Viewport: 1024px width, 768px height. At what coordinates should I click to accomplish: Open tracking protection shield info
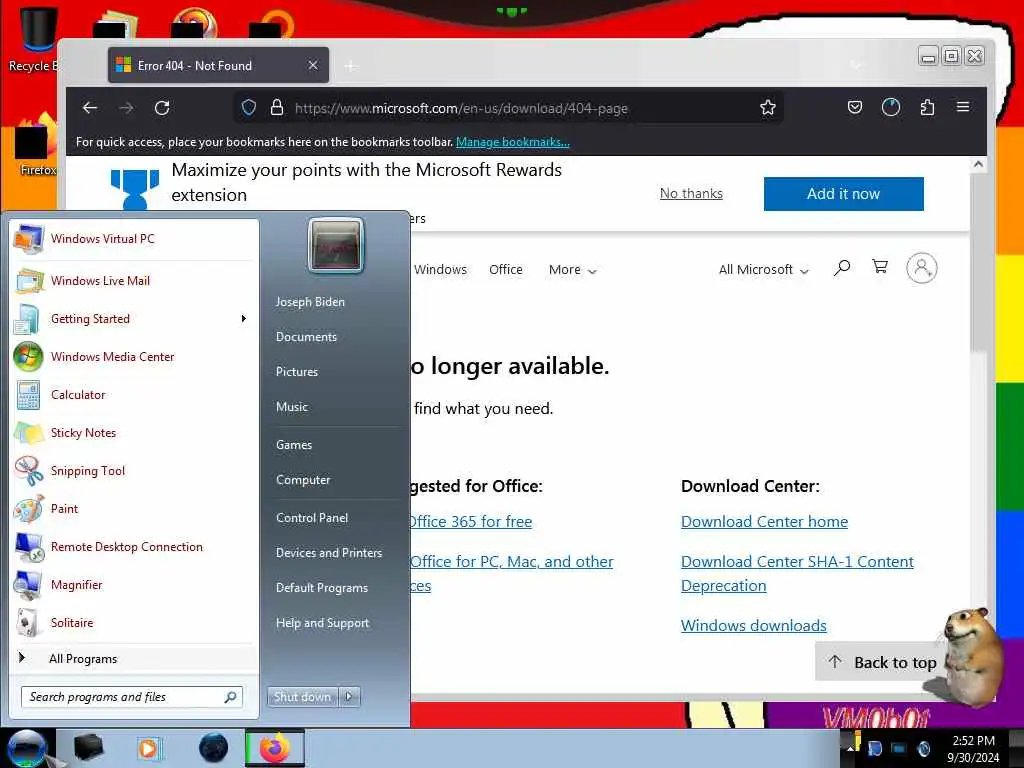coord(249,108)
